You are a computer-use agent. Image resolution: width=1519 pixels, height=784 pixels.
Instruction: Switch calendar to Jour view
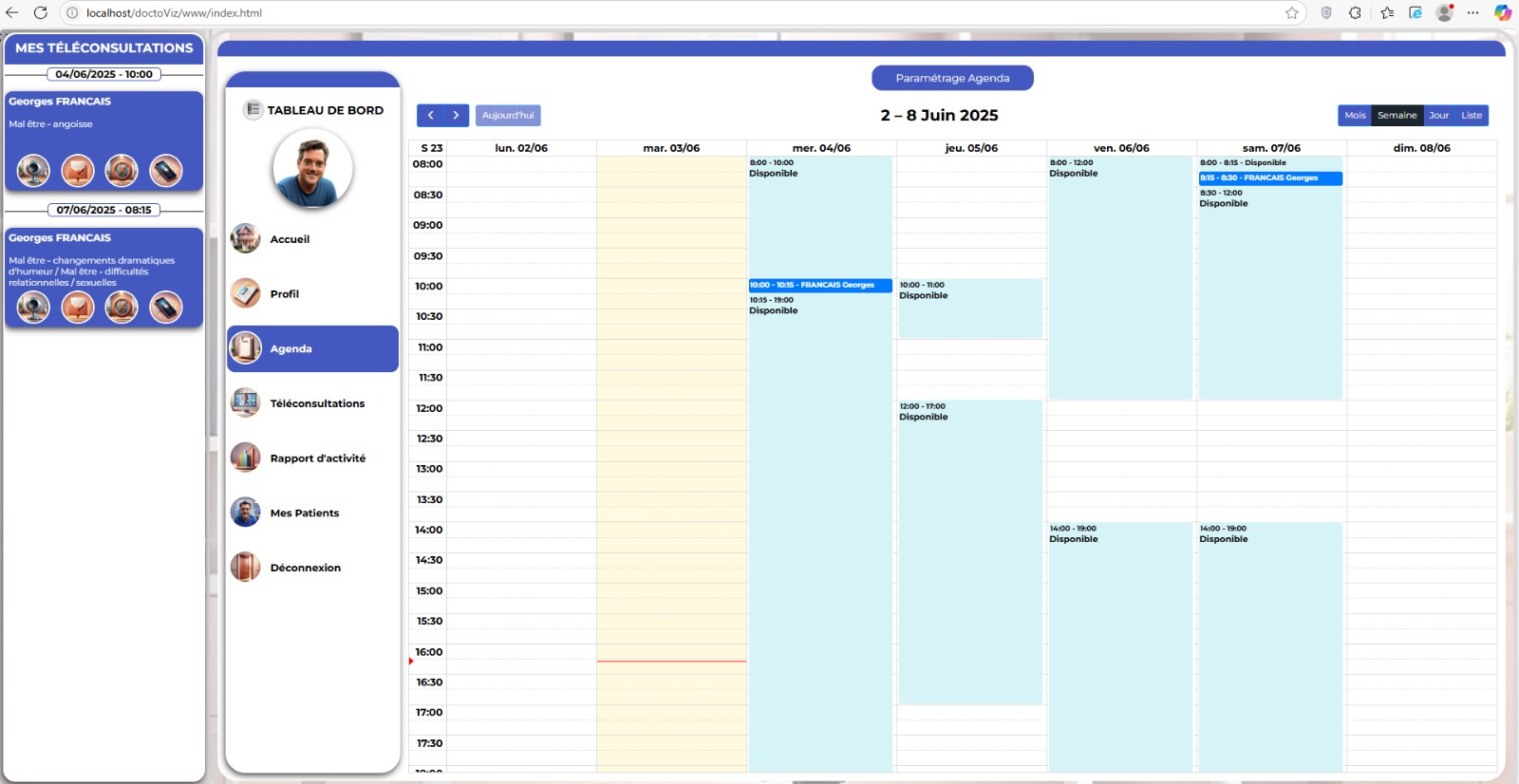pyautogui.click(x=1438, y=116)
